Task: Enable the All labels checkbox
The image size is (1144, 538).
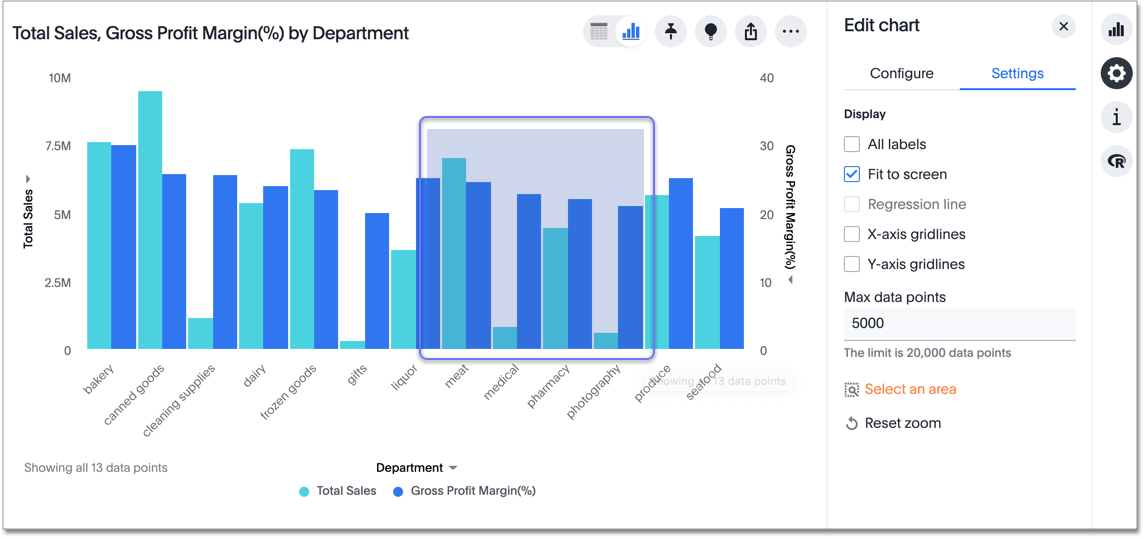Action: tap(852, 144)
